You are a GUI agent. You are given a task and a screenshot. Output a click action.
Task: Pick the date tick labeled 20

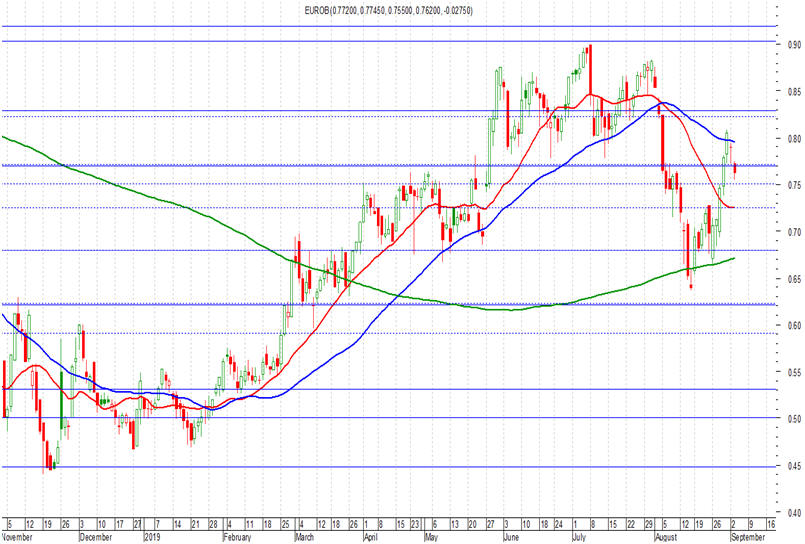point(472,524)
